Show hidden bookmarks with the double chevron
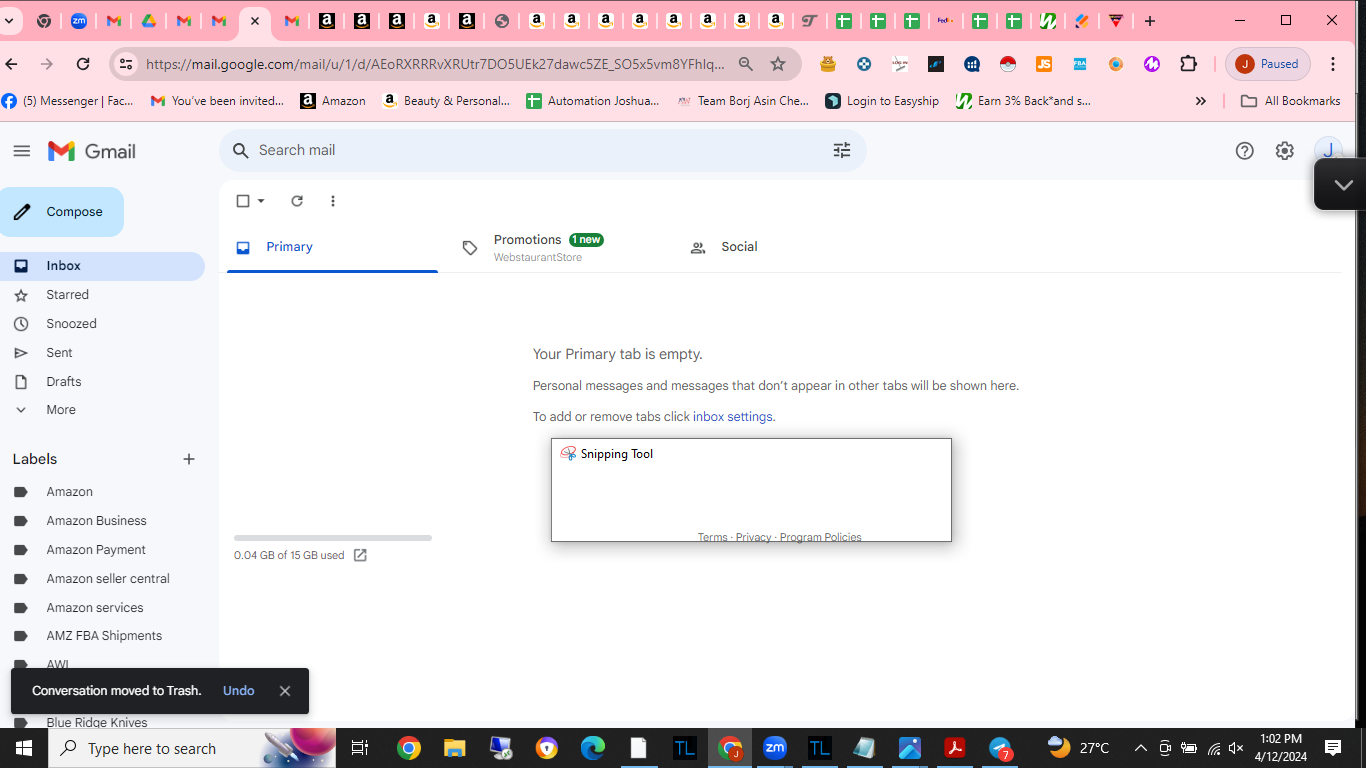 point(1201,101)
